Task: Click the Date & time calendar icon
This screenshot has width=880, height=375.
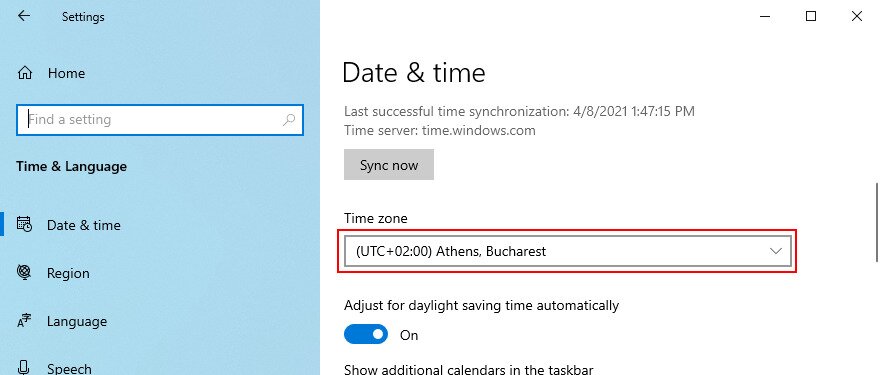Action: 25,225
